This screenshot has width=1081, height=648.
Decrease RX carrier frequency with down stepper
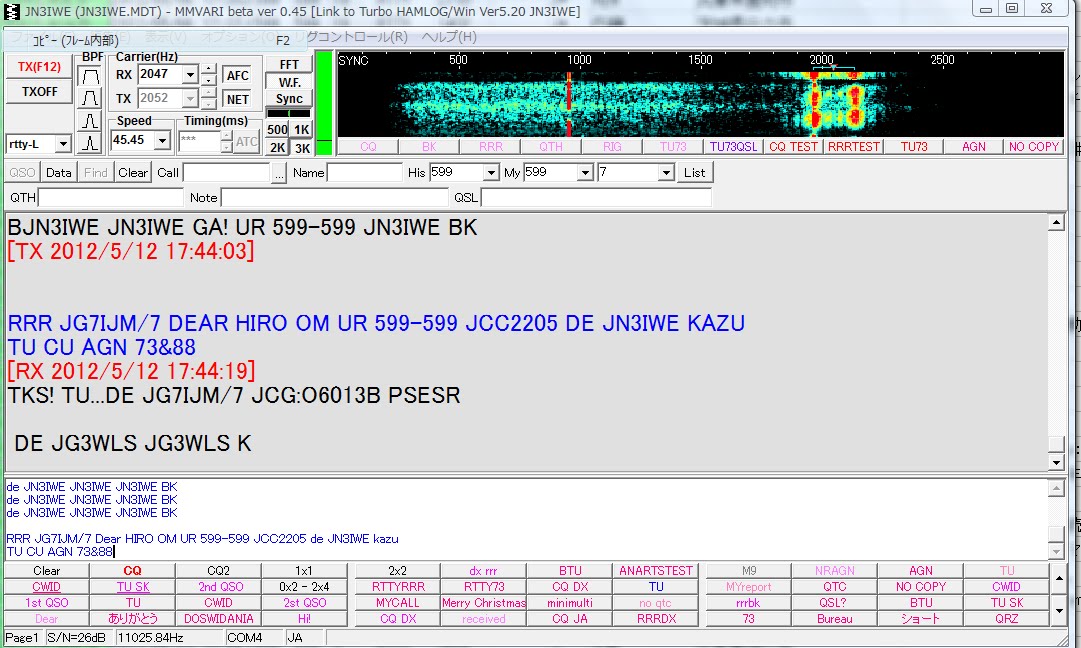tap(209, 80)
